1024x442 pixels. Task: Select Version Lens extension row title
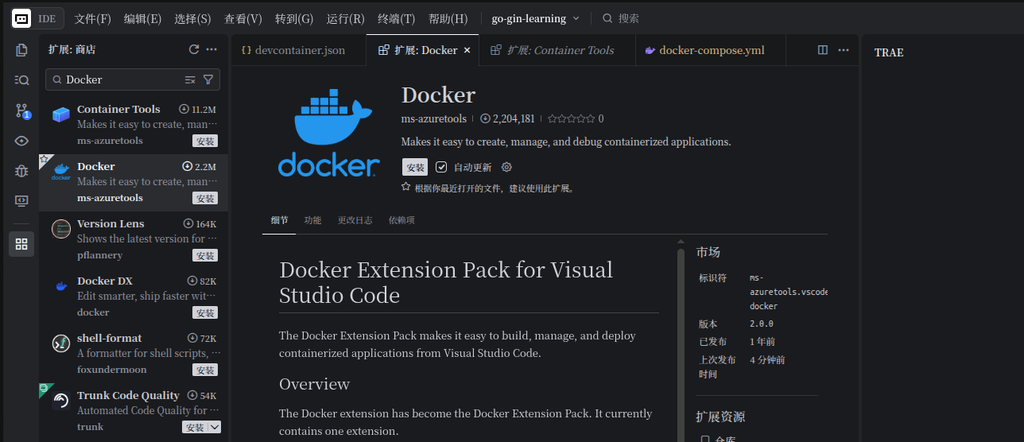pyautogui.click(x=110, y=223)
